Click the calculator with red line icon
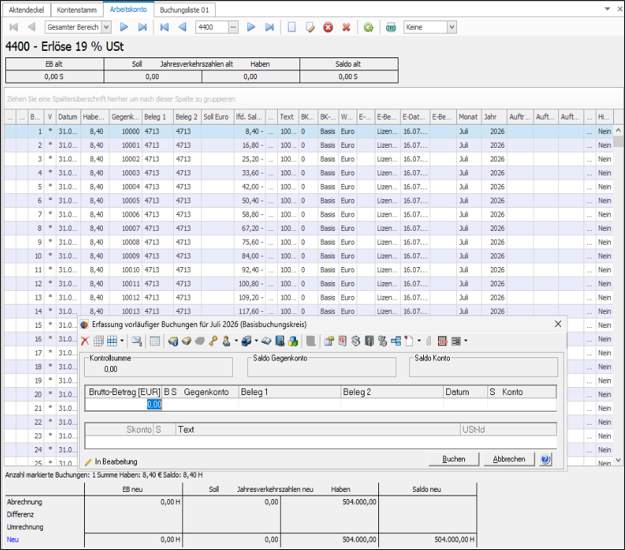Image resolution: width=625 pixels, height=550 pixels. (442, 341)
